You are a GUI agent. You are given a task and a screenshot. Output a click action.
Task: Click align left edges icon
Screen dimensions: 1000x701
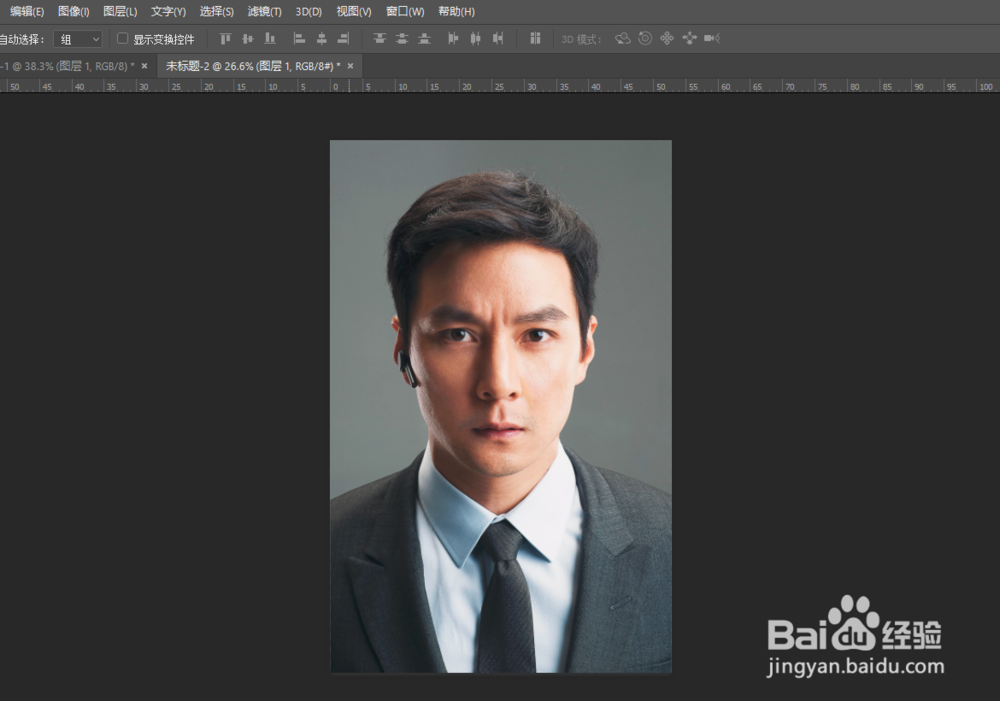tap(299, 39)
